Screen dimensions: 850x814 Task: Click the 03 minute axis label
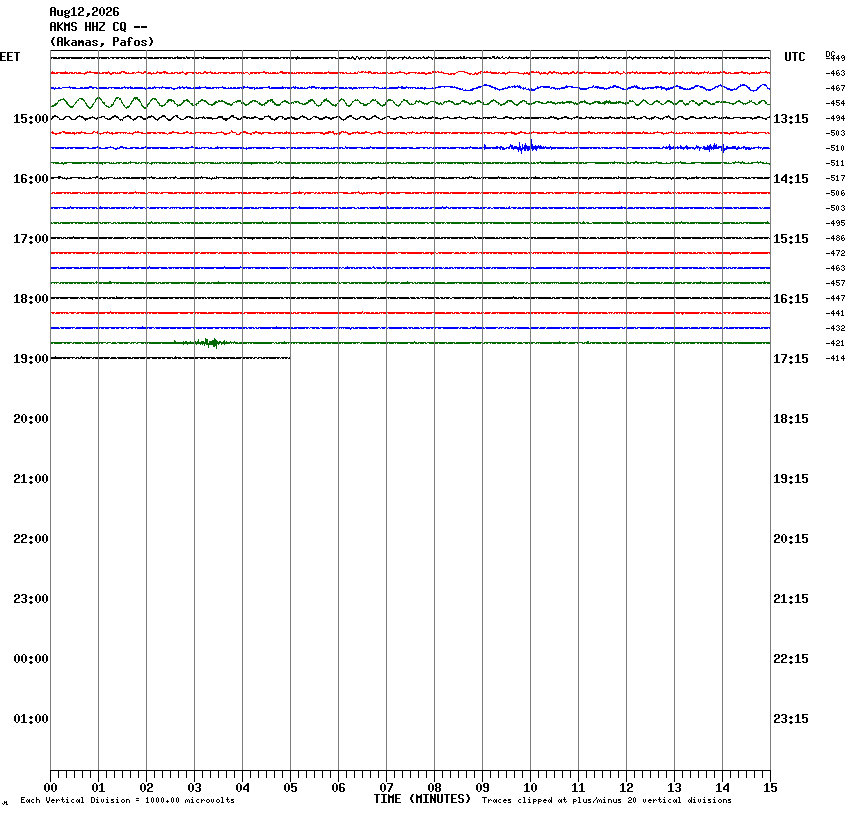[x=195, y=789]
